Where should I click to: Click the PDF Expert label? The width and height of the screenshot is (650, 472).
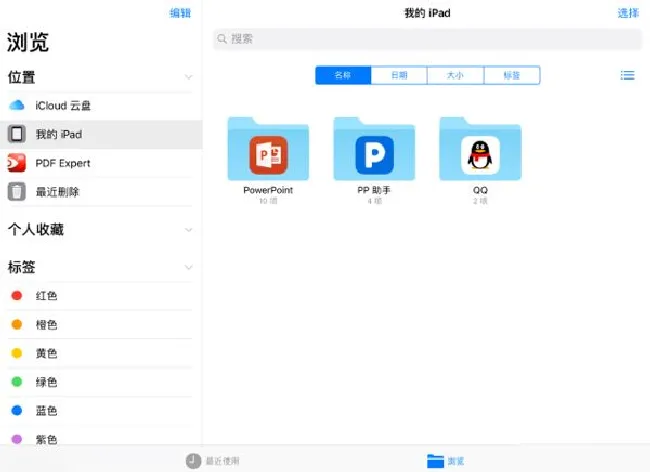coord(63,163)
